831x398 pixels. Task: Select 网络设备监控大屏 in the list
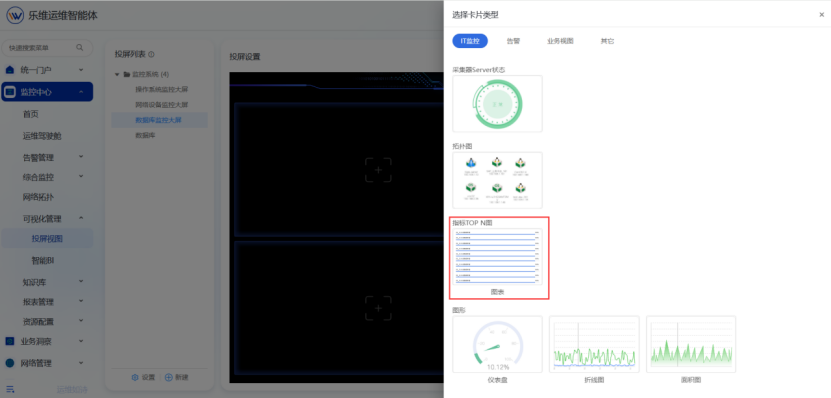coord(162,105)
